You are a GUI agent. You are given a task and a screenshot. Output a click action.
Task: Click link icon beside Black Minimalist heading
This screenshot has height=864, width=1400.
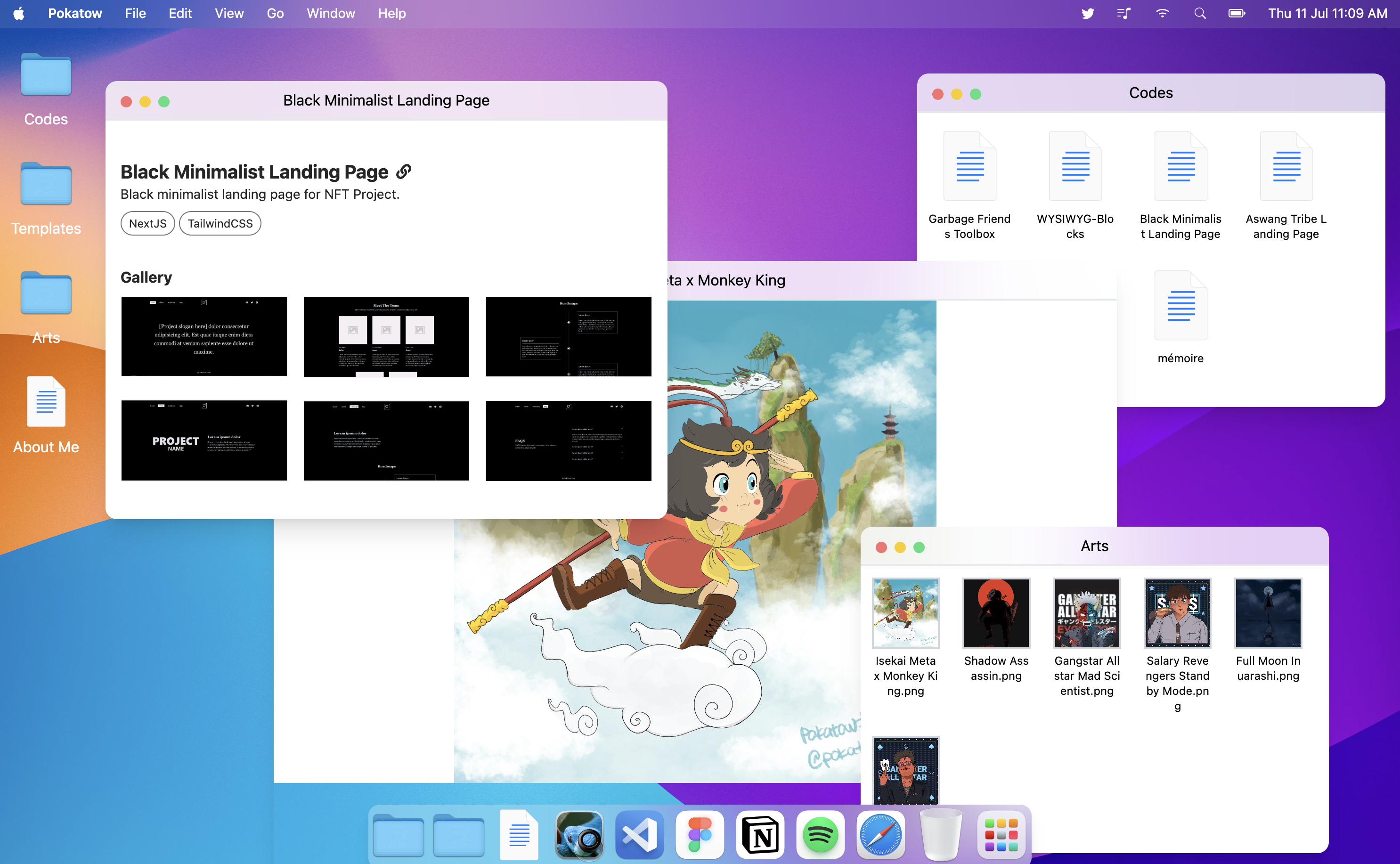pos(404,171)
